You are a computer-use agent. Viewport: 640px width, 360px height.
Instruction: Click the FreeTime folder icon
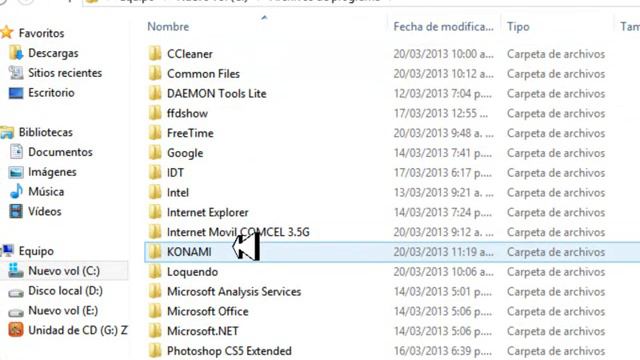[155, 133]
